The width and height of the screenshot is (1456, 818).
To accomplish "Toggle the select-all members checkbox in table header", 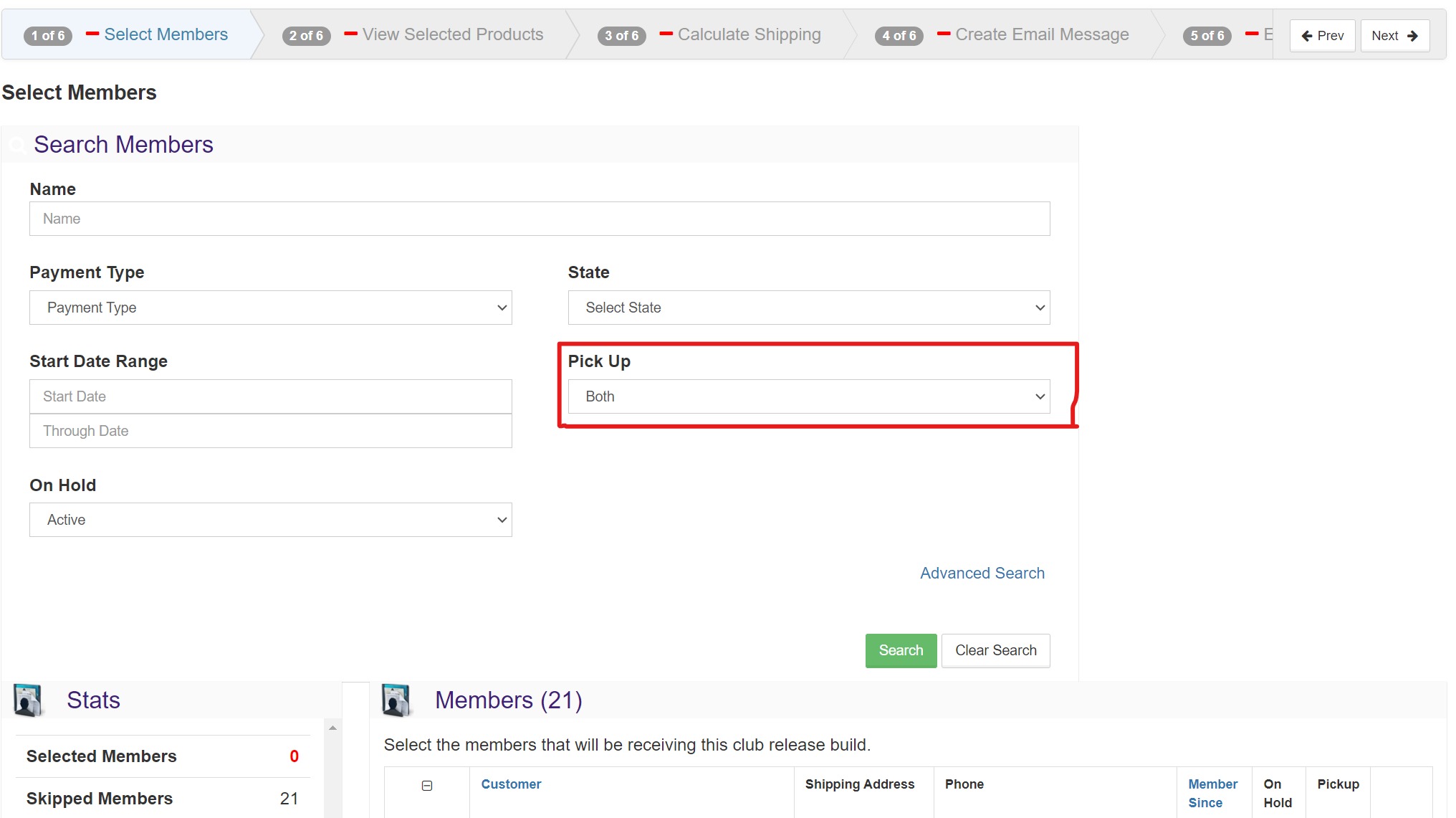I will pyautogui.click(x=427, y=786).
